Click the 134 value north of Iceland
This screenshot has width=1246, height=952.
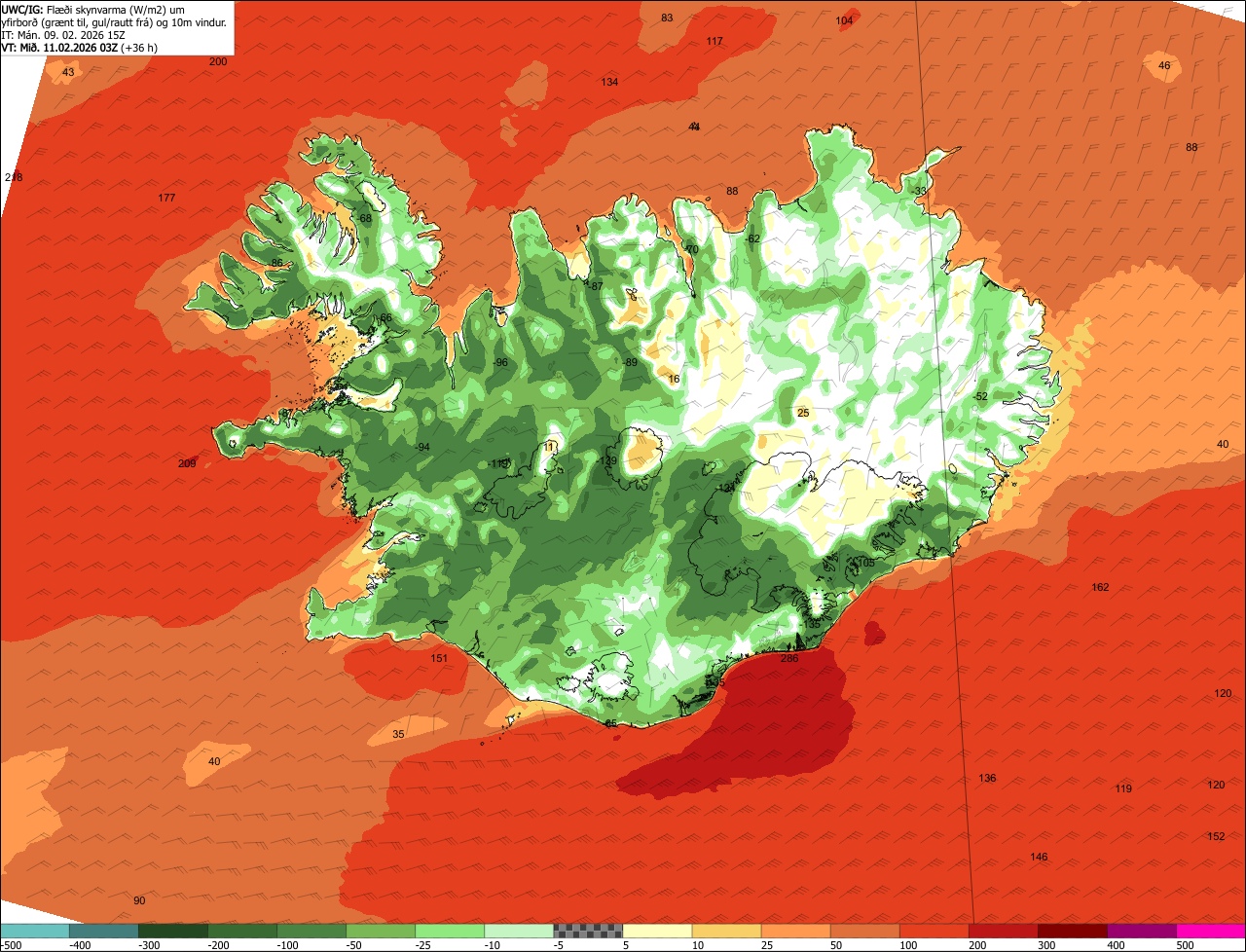[x=609, y=83]
